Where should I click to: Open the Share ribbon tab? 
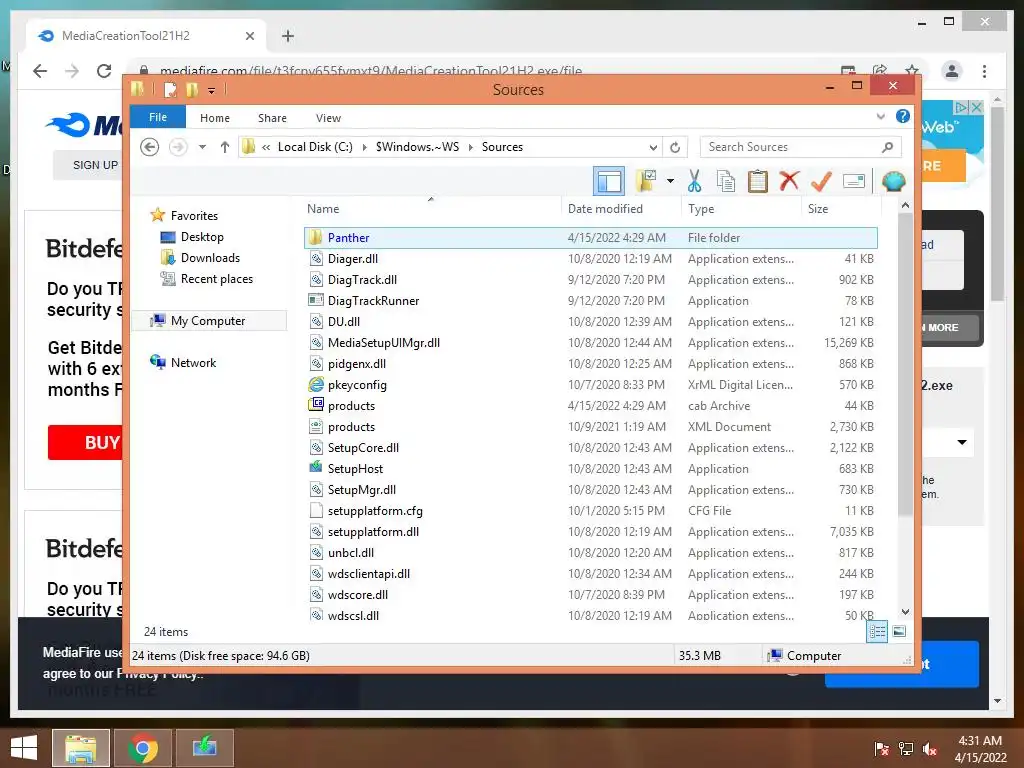point(272,118)
